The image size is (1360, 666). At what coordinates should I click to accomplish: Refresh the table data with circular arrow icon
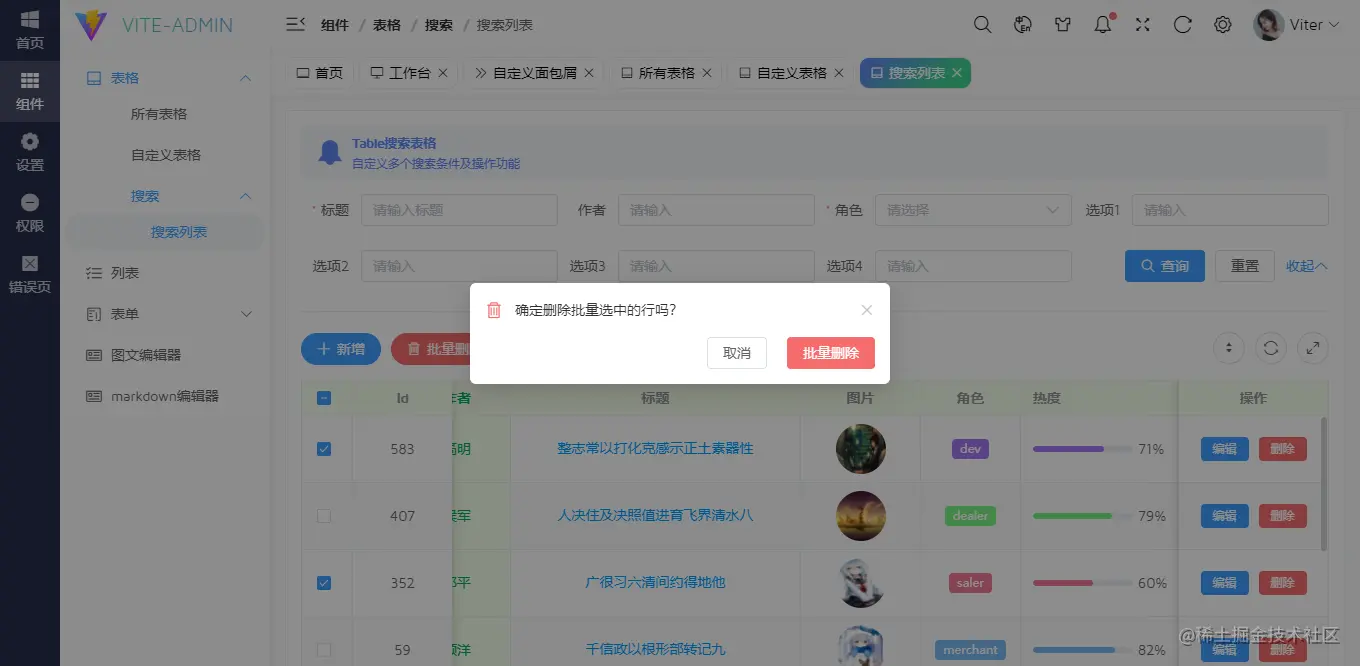1270,348
